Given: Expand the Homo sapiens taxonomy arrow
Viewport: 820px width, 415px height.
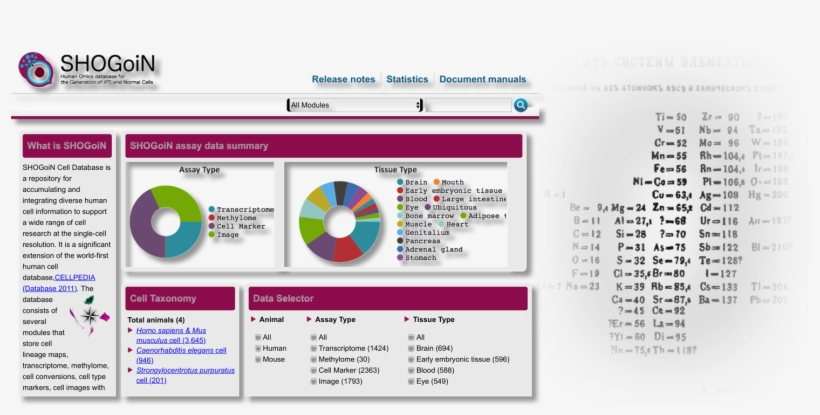Looking at the screenshot, I should pyautogui.click(x=130, y=330).
